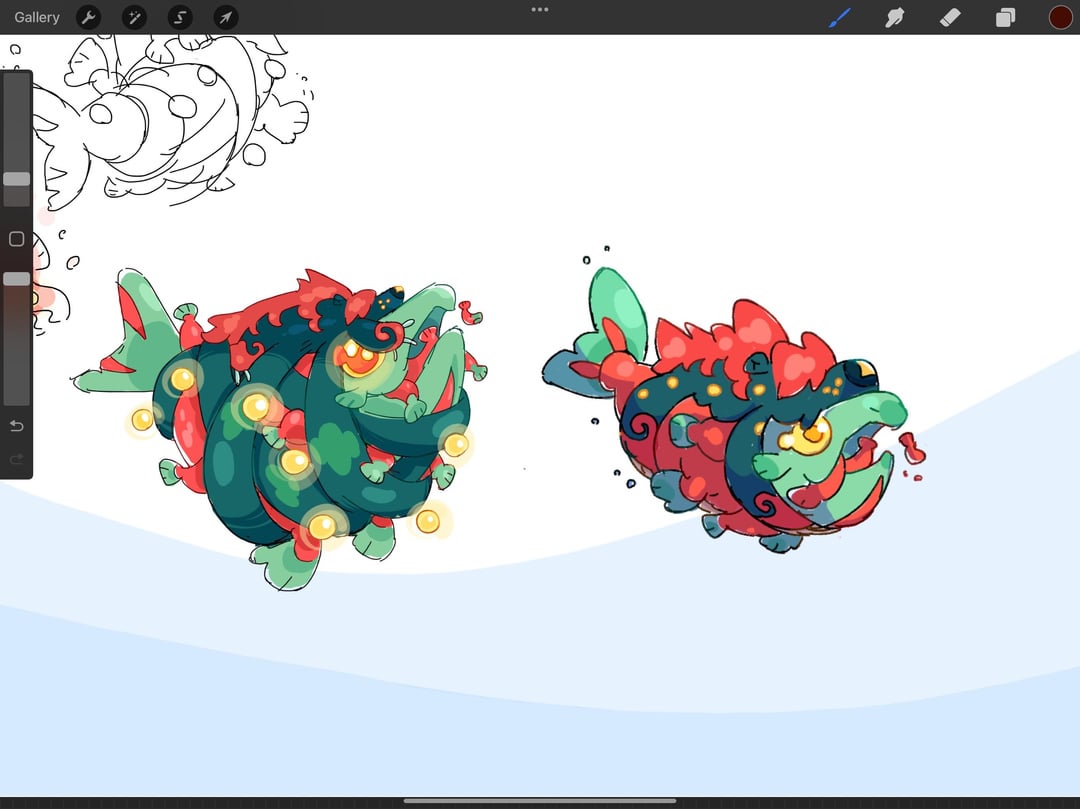Select the Selection tool ribbon icon
1080x809 pixels.
[180, 17]
